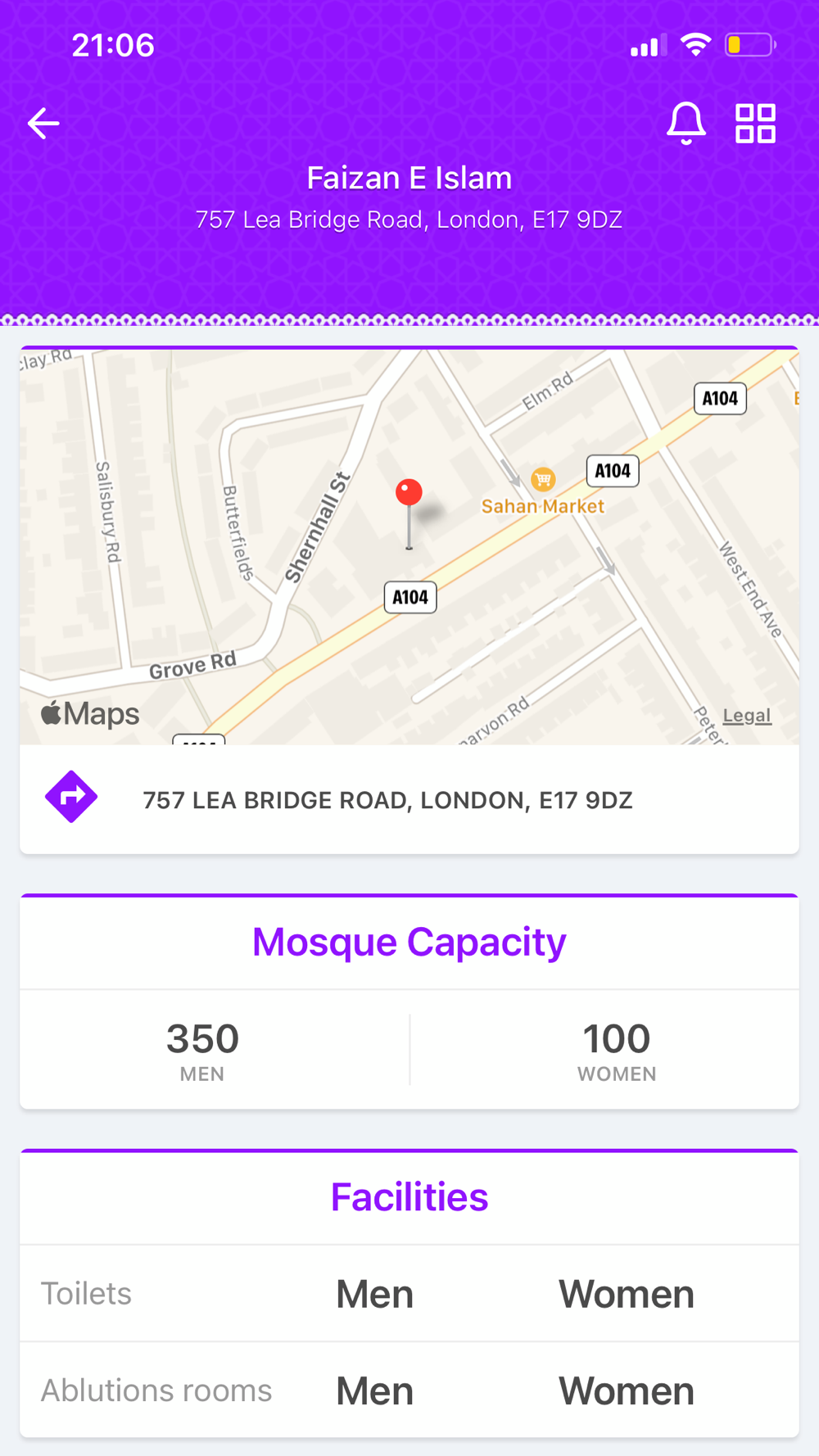Tap Men in the Toilets row
The image size is (819, 1456).
click(x=374, y=1295)
